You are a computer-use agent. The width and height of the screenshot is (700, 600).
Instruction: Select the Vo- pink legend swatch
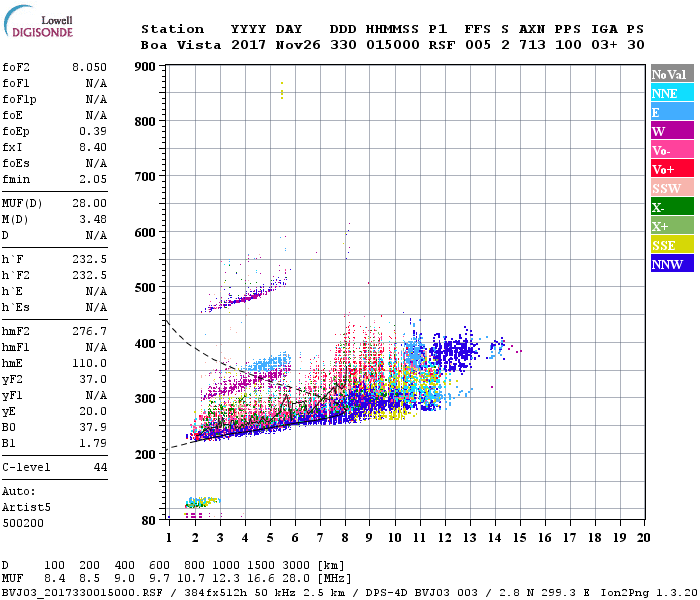coord(672,150)
